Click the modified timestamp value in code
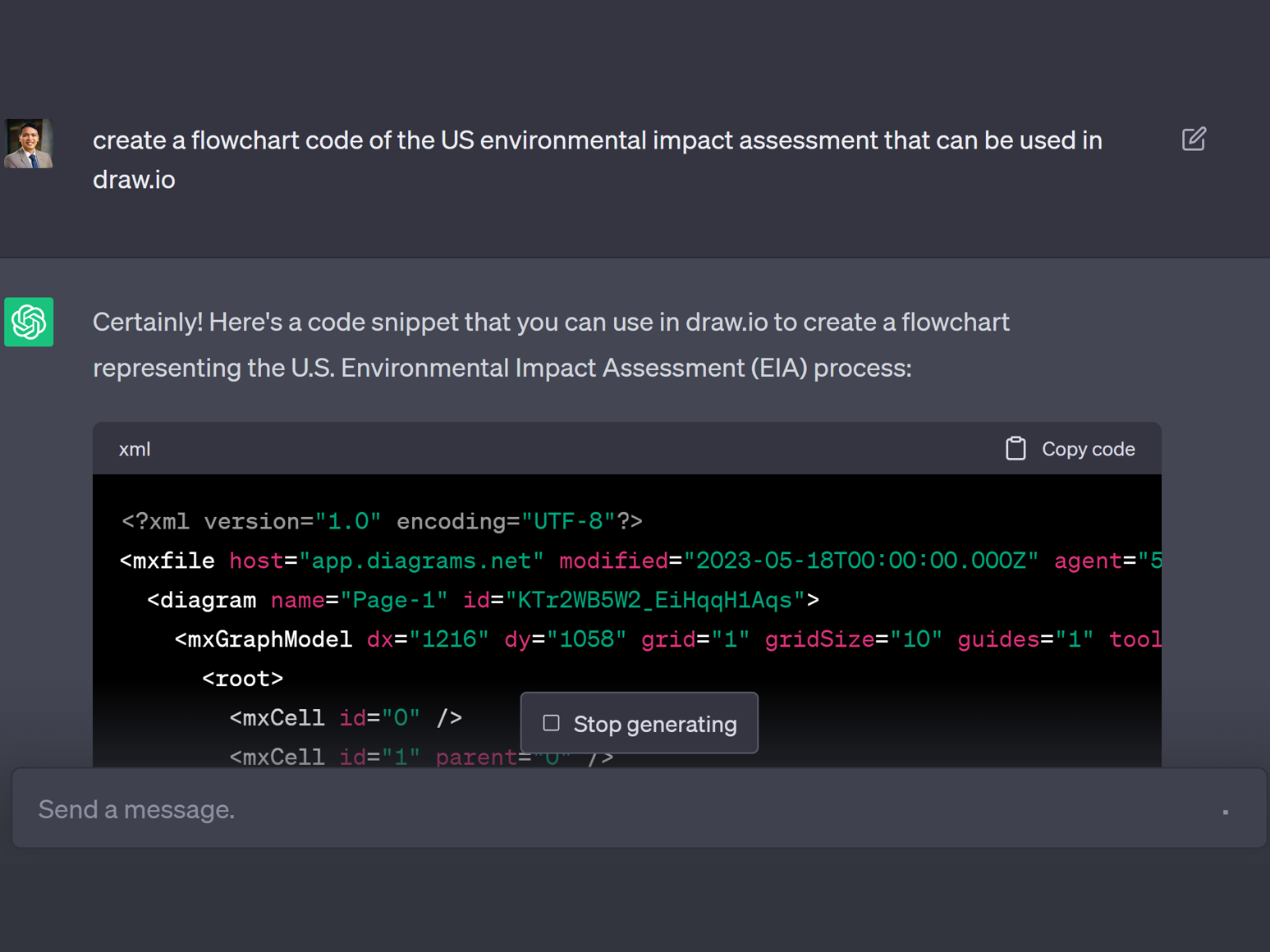Viewport: 1270px width, 952px height. (860, 561)
